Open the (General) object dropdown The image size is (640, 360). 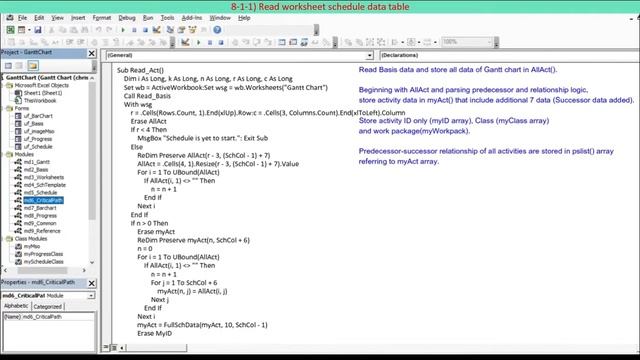point(370,55)
